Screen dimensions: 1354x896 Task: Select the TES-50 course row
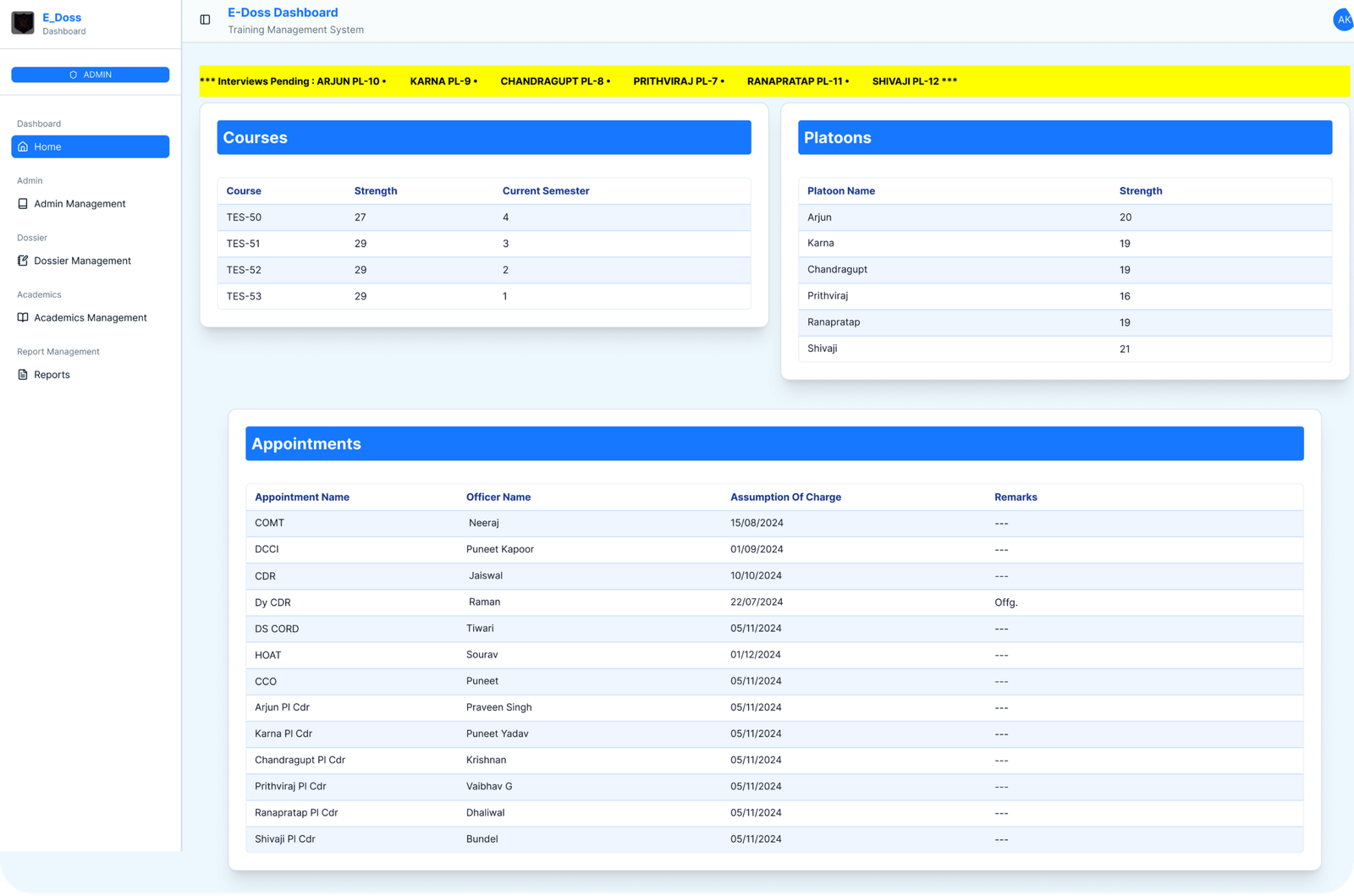tap(483, 217)
